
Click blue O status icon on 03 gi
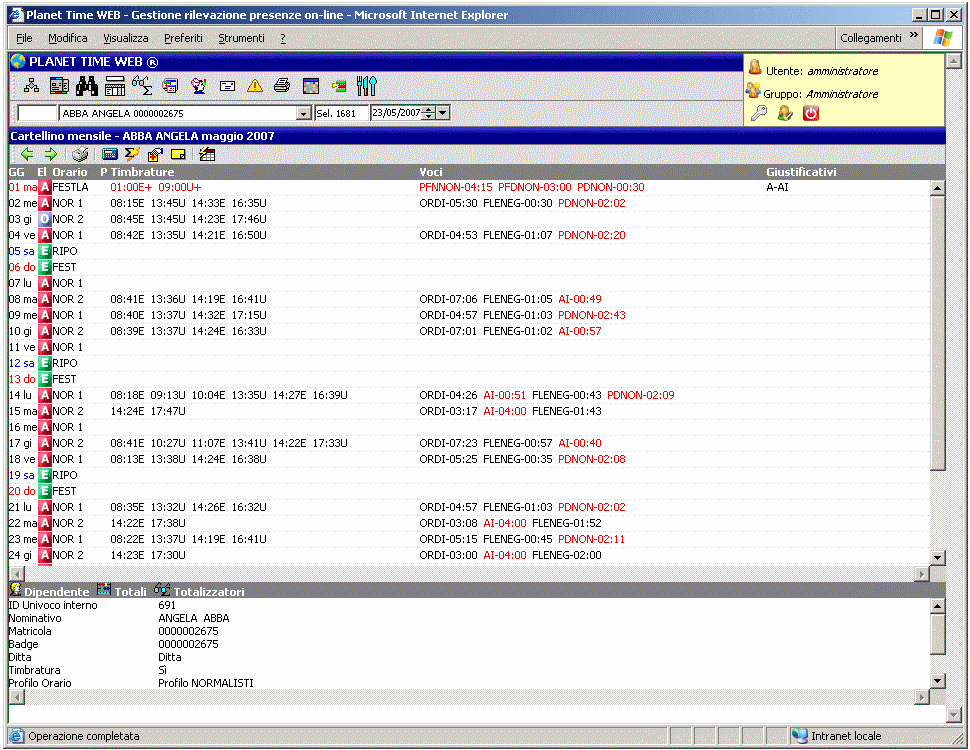coord(45,219)
